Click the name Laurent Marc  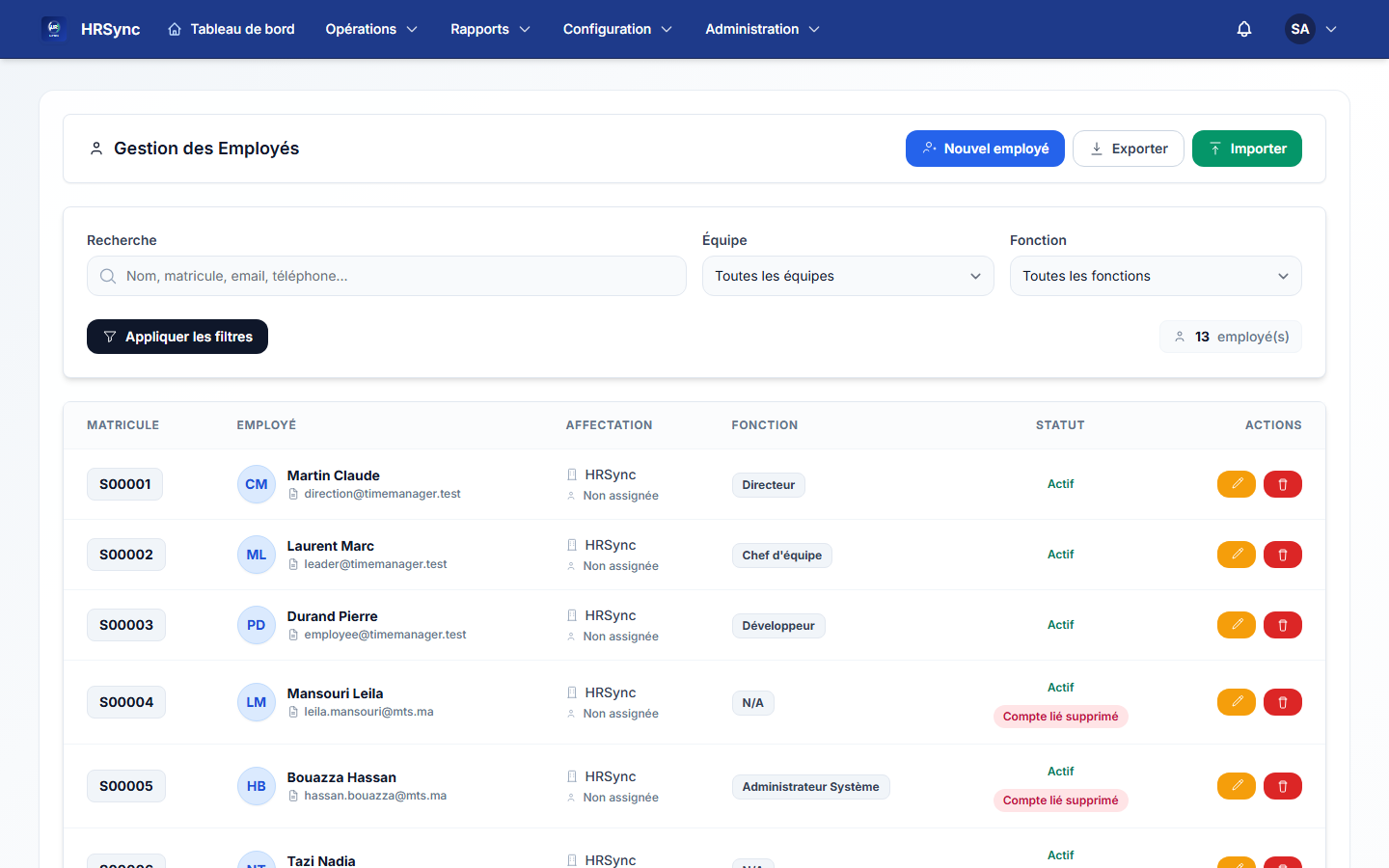tap(331, 546)
